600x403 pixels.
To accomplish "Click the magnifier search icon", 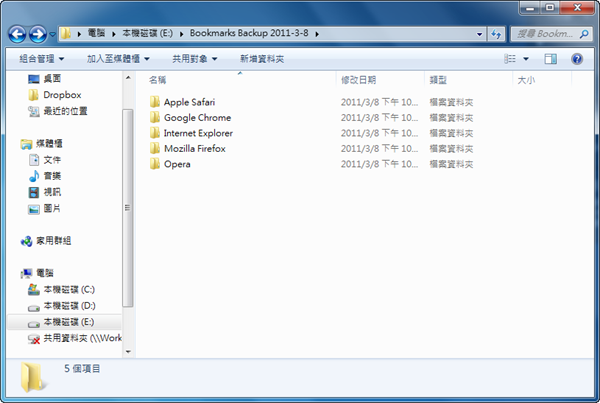I will pyautogui.click(x=584, y=34).
